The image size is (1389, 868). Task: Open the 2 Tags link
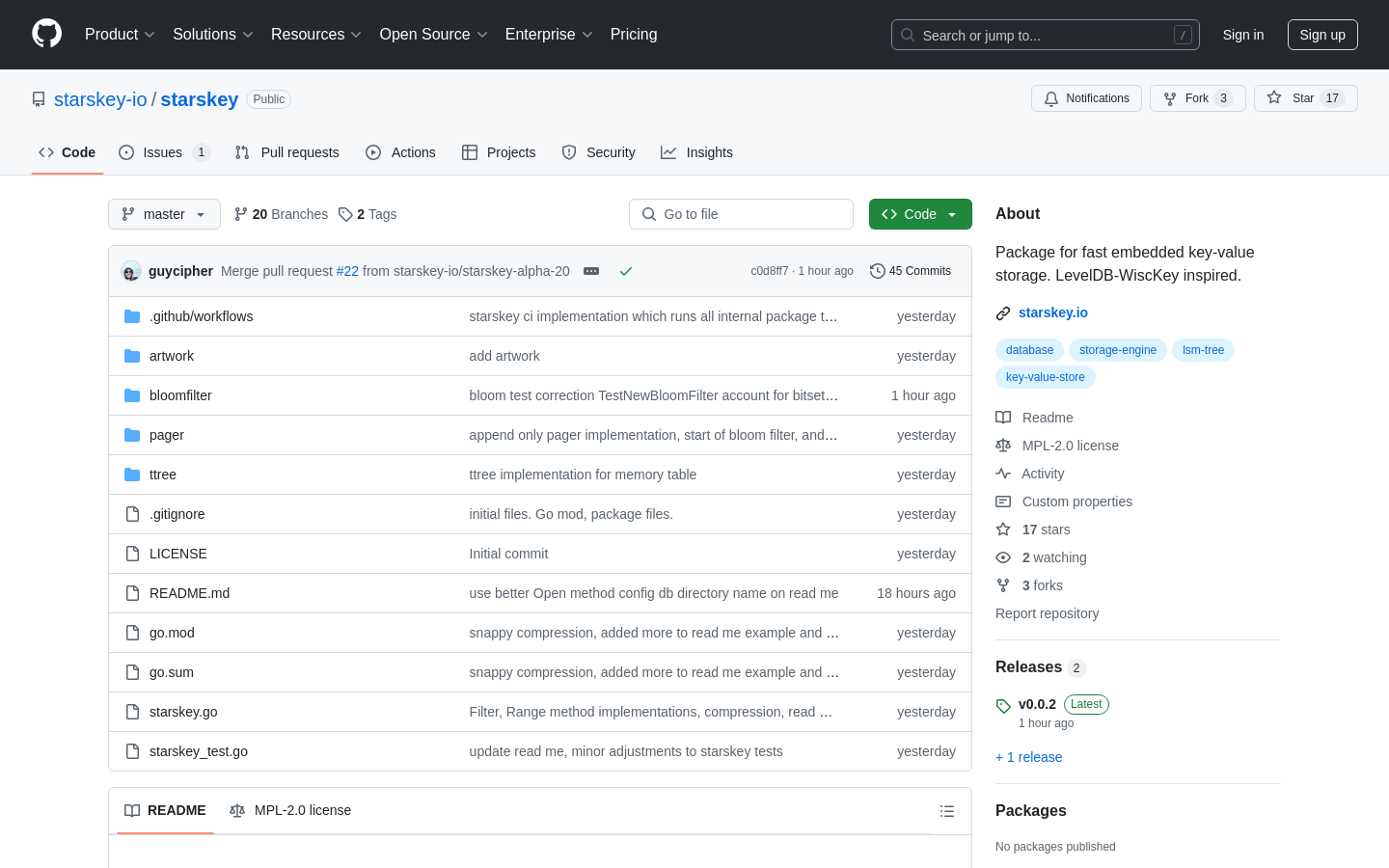[x=368, y=214]
